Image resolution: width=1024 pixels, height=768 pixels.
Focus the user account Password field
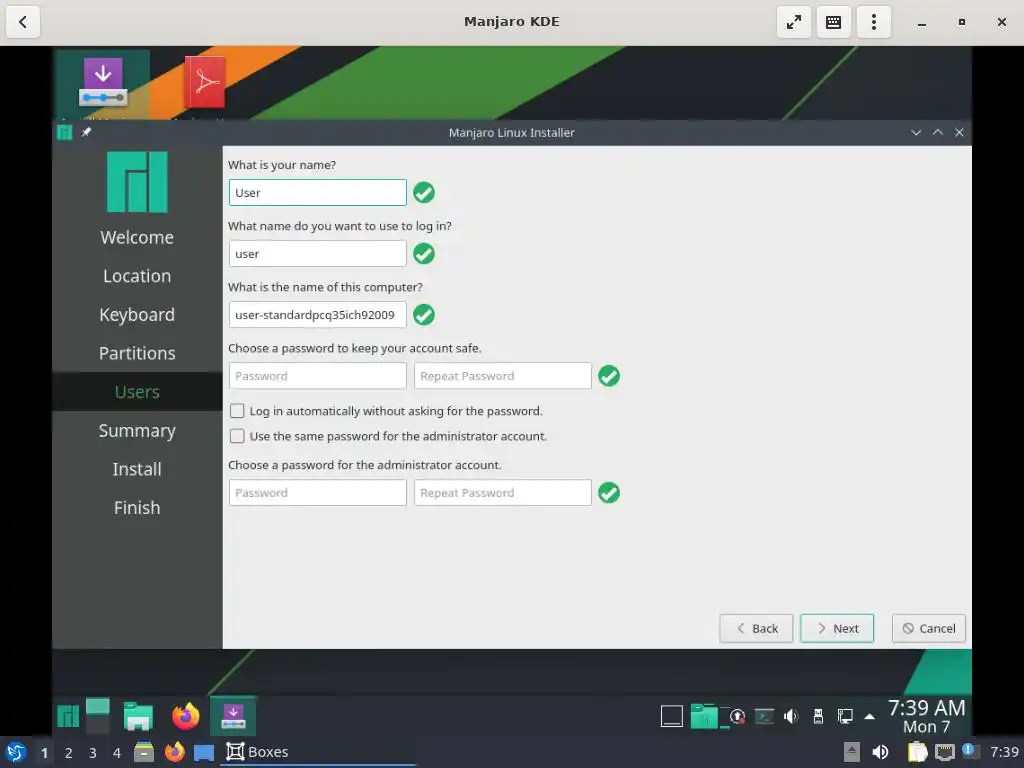tap(317, 376)
